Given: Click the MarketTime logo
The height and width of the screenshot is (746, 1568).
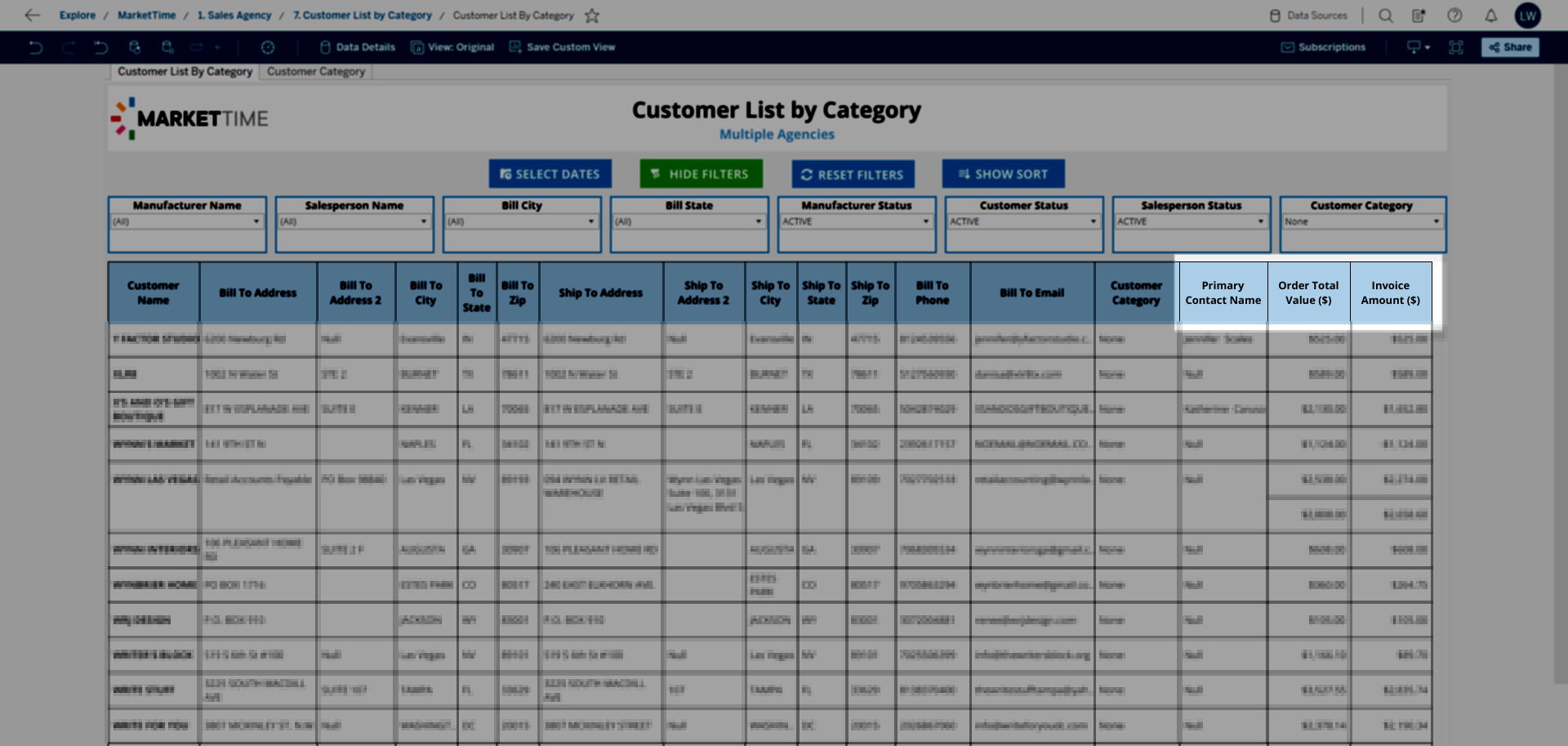Looking at the screenshot, I should 189,118.
